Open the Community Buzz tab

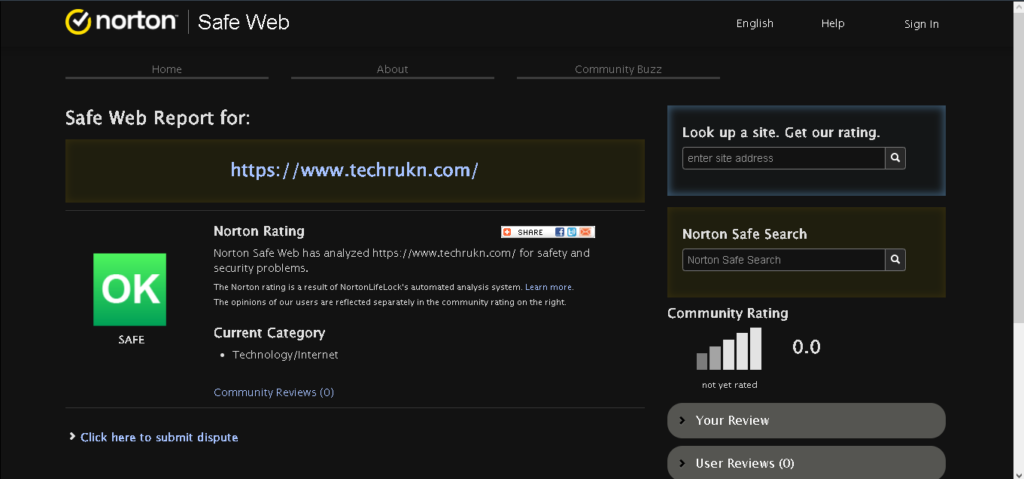618,69
